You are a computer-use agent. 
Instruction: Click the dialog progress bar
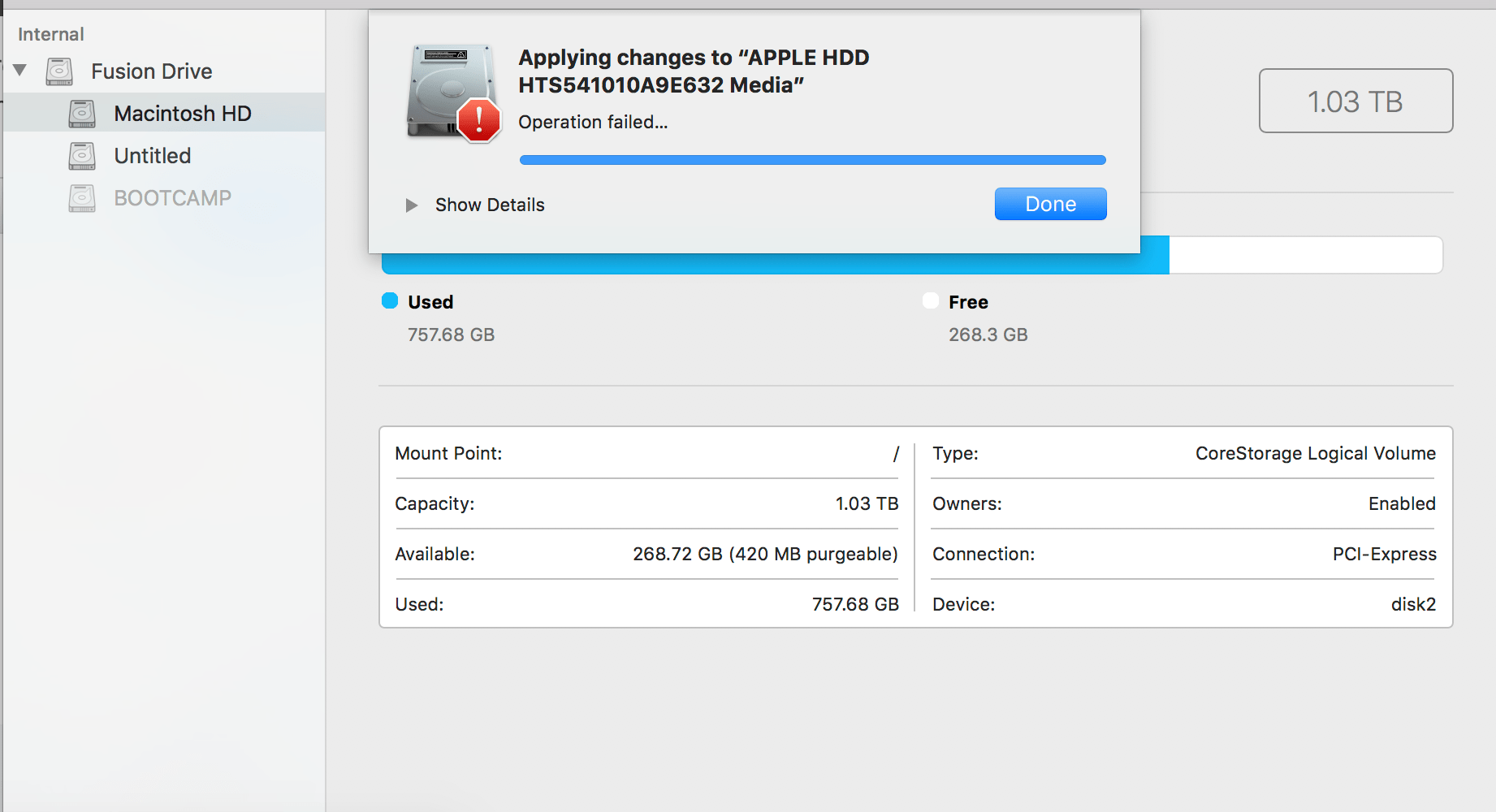point(812,159)
